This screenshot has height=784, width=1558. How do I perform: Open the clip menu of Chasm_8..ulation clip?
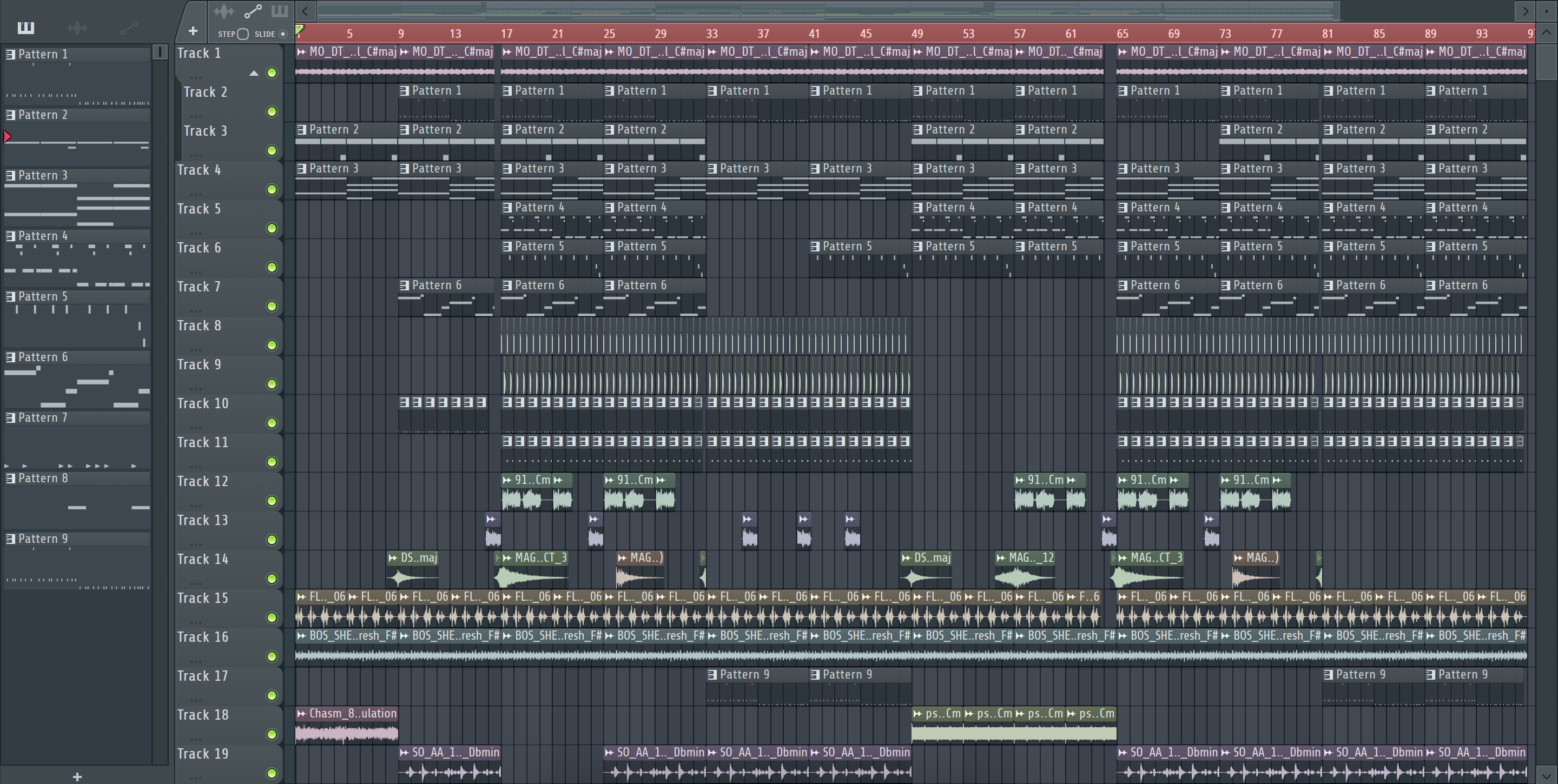coord(302,713)
